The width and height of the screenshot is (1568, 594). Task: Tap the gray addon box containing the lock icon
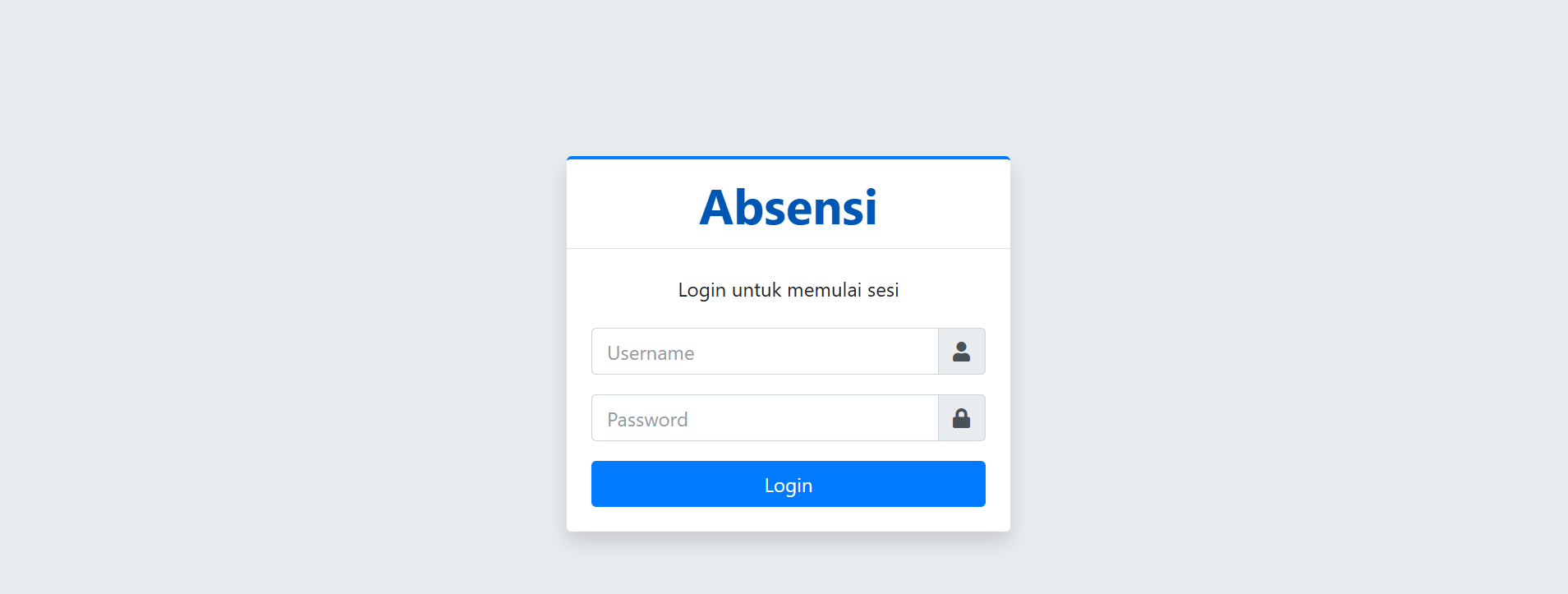[x=961, y=418]
